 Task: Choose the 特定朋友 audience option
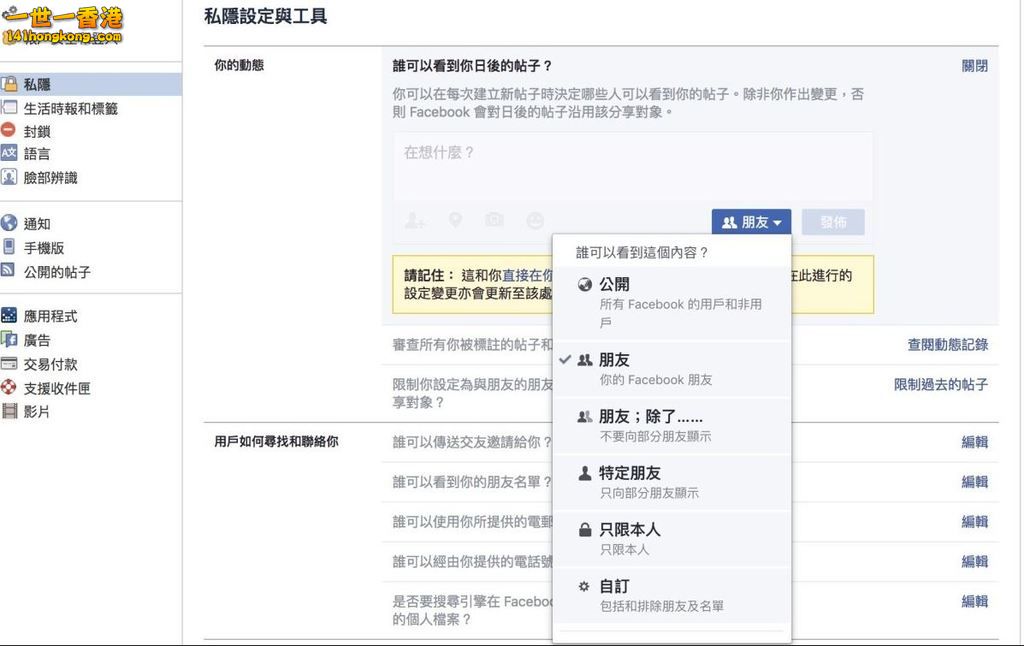point(672,482)
